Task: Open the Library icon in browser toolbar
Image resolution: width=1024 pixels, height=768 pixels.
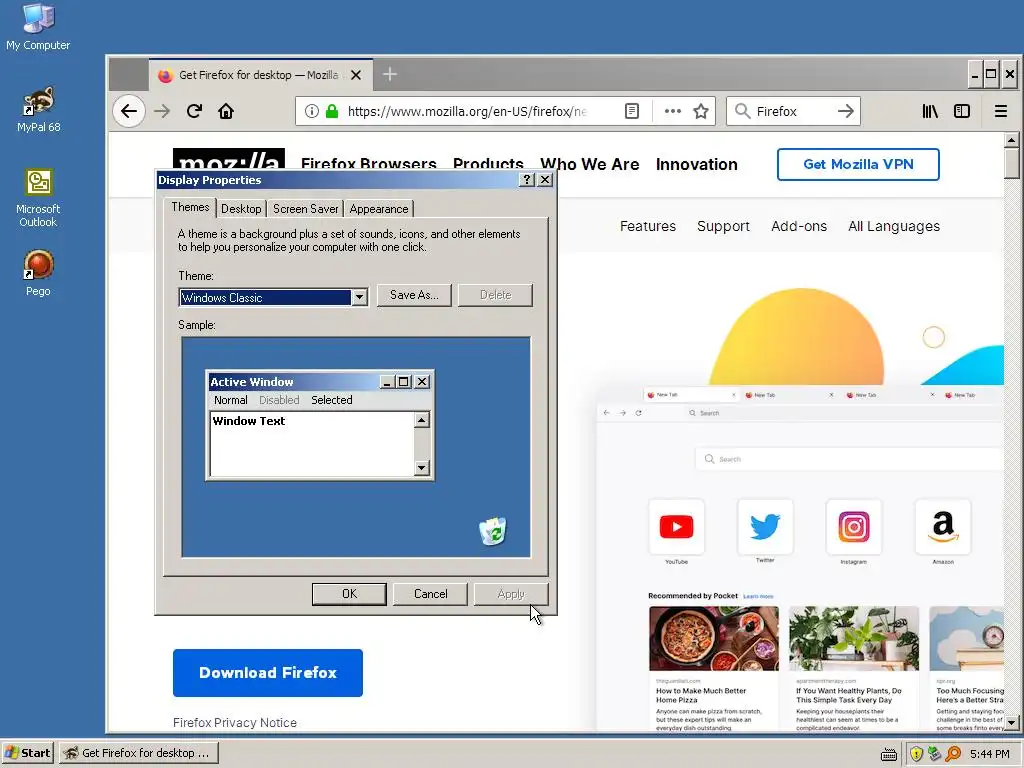Action: click(930, 111)
